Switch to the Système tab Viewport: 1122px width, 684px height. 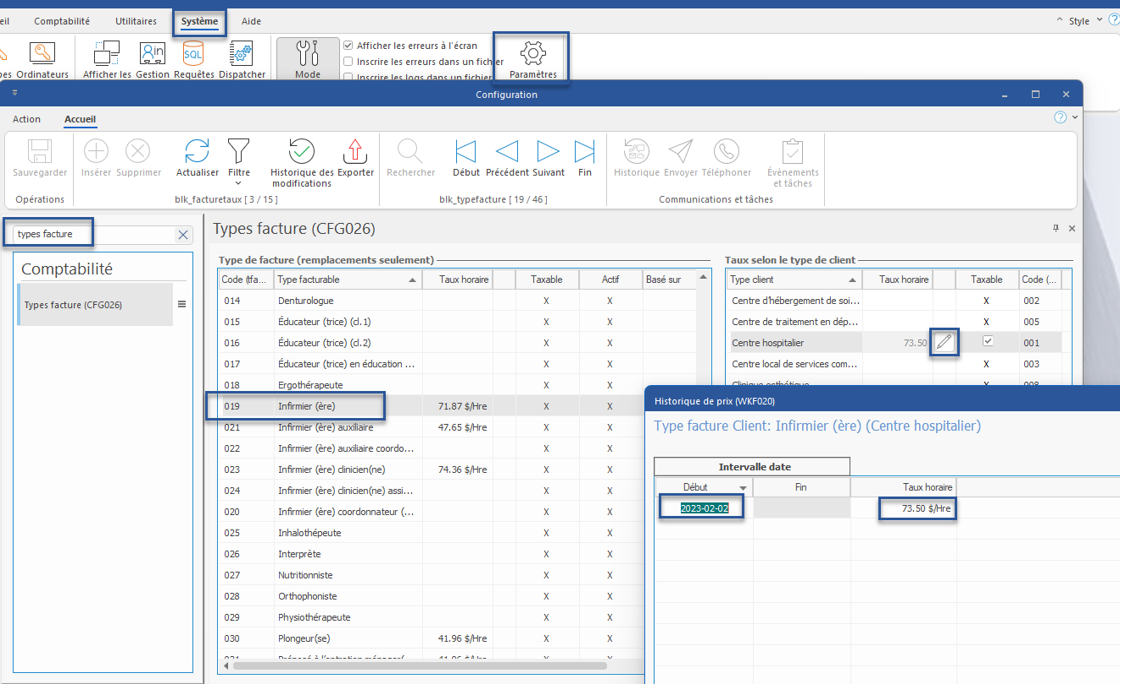coord(199,21)
